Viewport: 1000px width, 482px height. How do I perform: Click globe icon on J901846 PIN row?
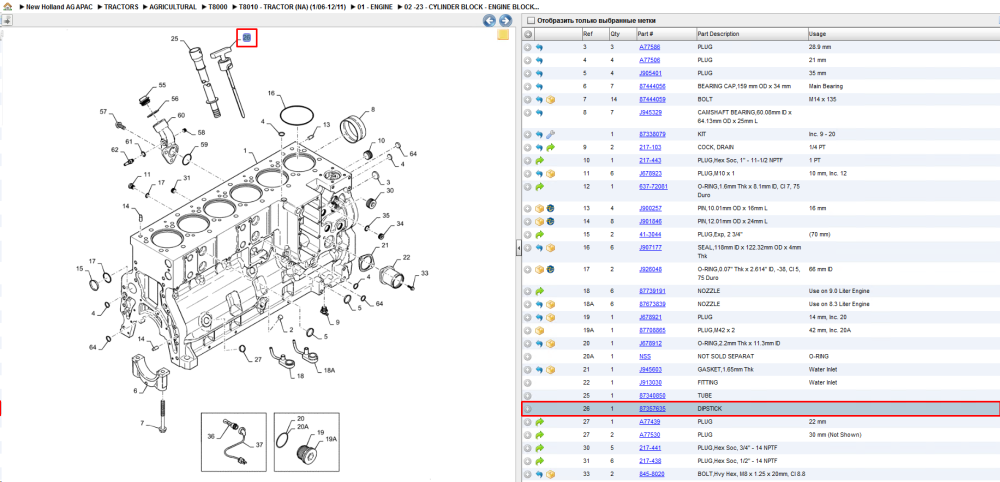tap(550, 221)
